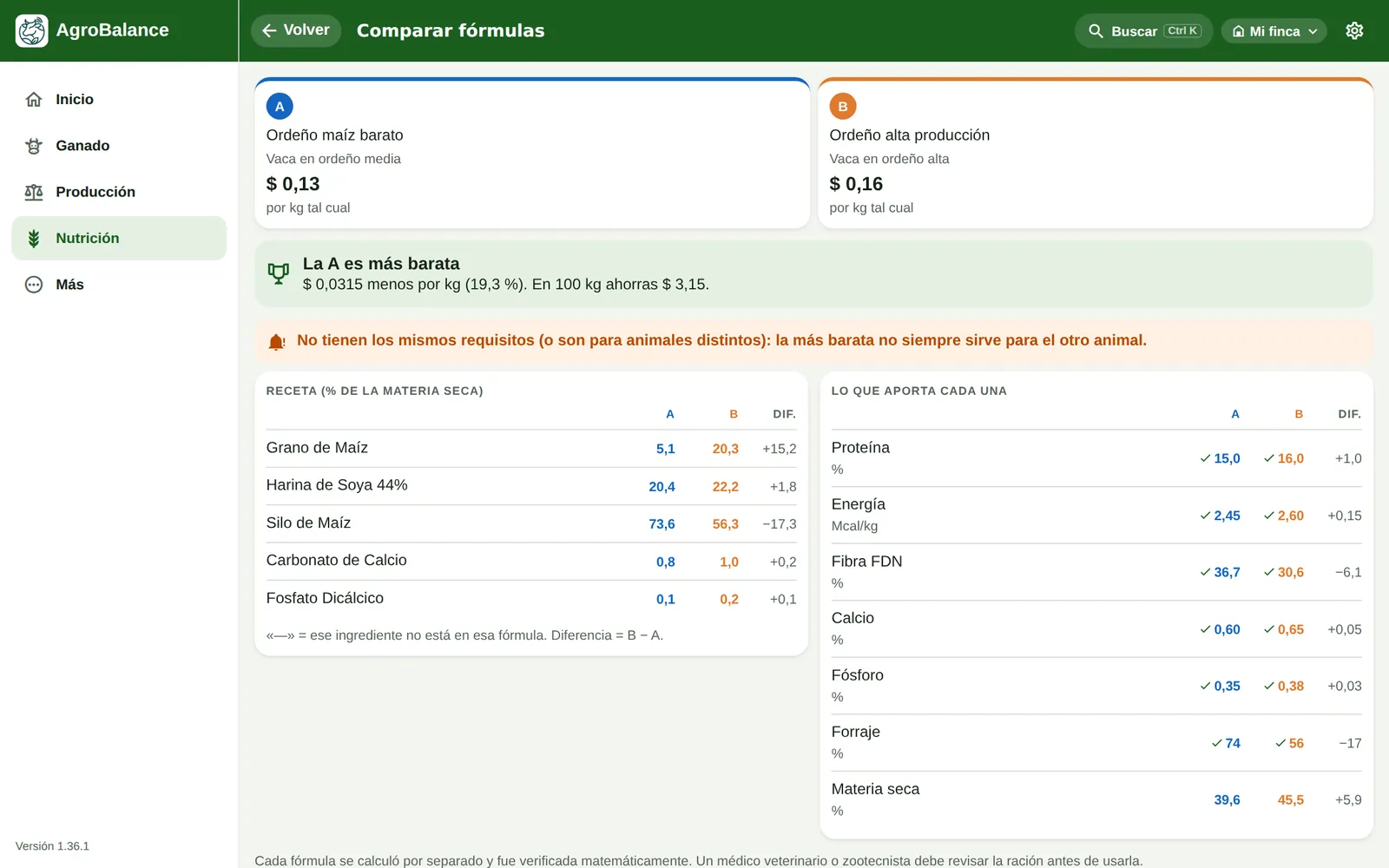This screenshot has height=868, width=1389.
Task: Click the back arrow icon in Volver
Action: click(269, 30)
